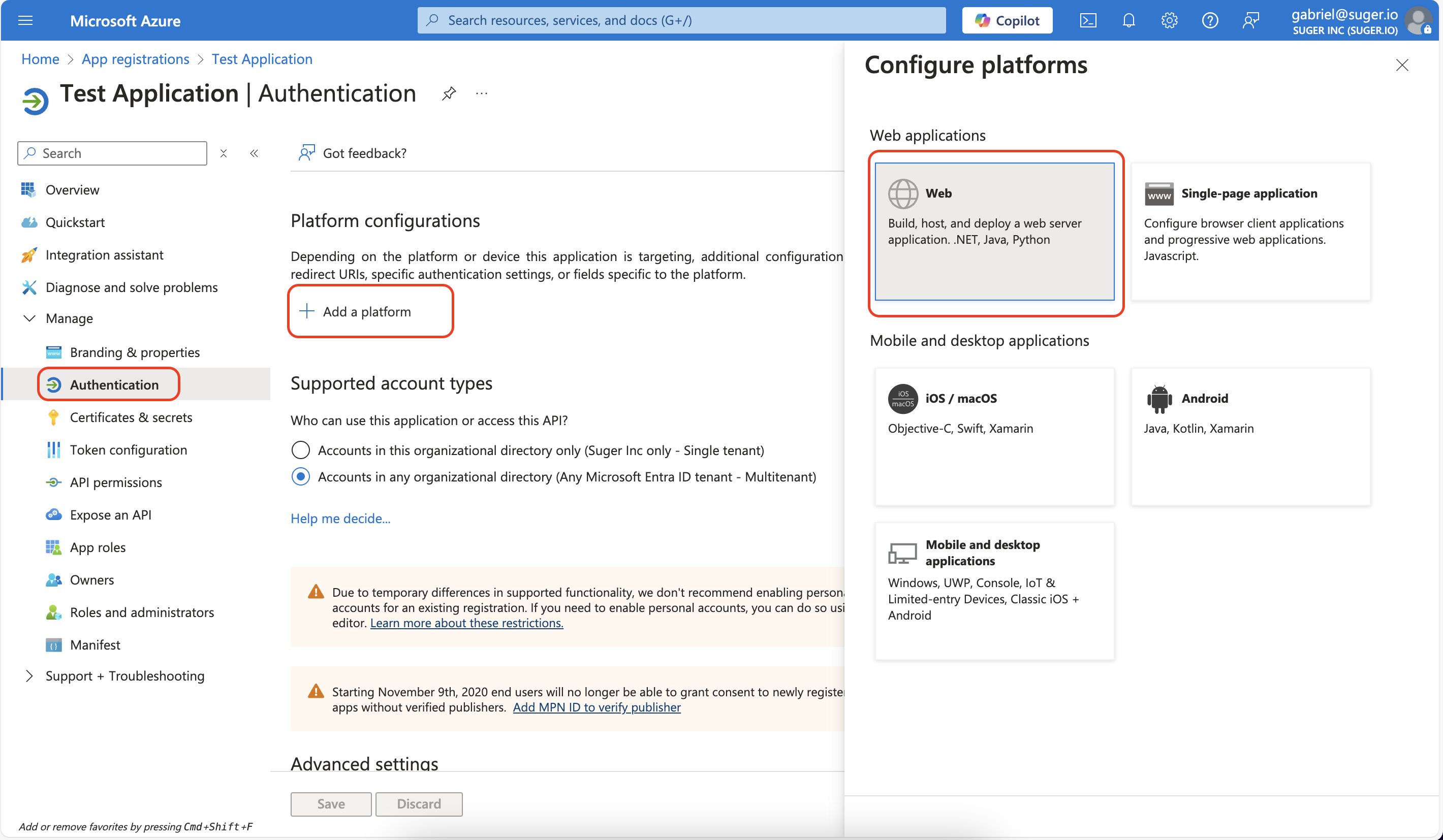
Task: Focus the top resource search bar
Action: [681, 21]
